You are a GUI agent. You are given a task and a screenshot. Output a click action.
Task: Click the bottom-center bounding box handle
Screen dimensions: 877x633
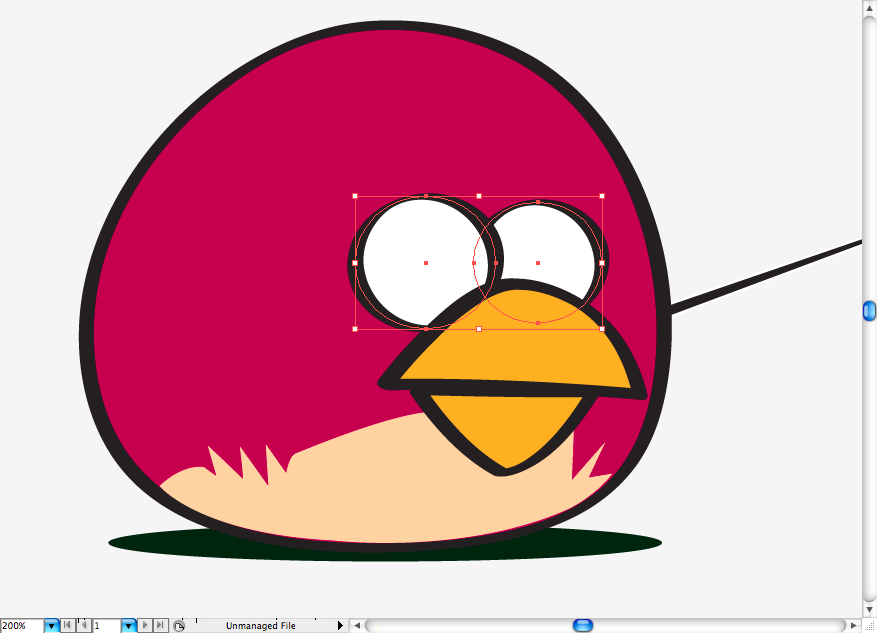(x=479, y=329)
